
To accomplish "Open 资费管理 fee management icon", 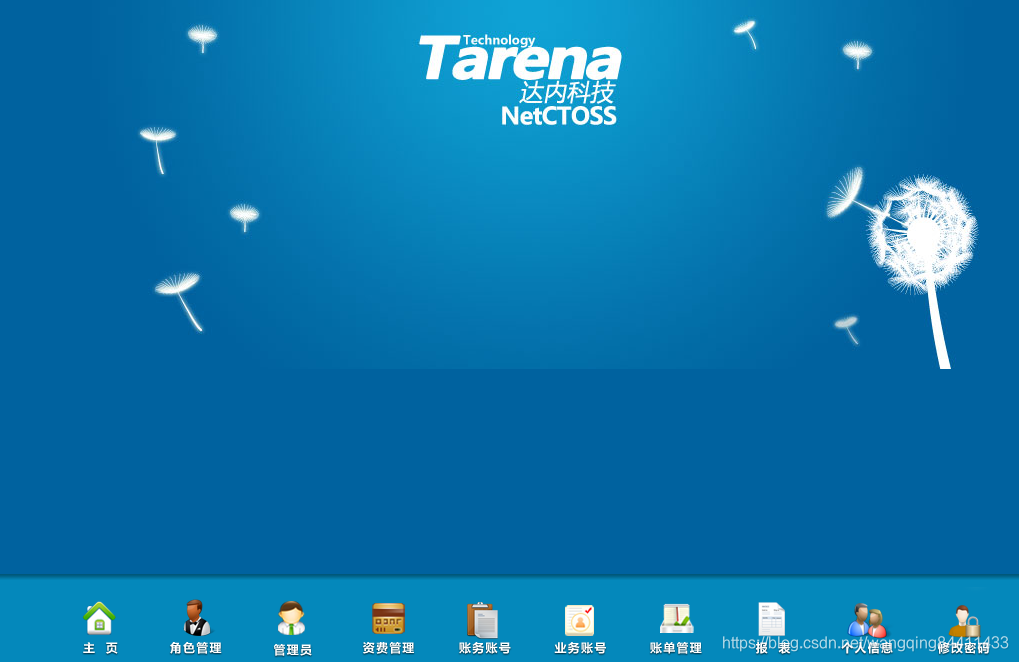I will [389, 618].
